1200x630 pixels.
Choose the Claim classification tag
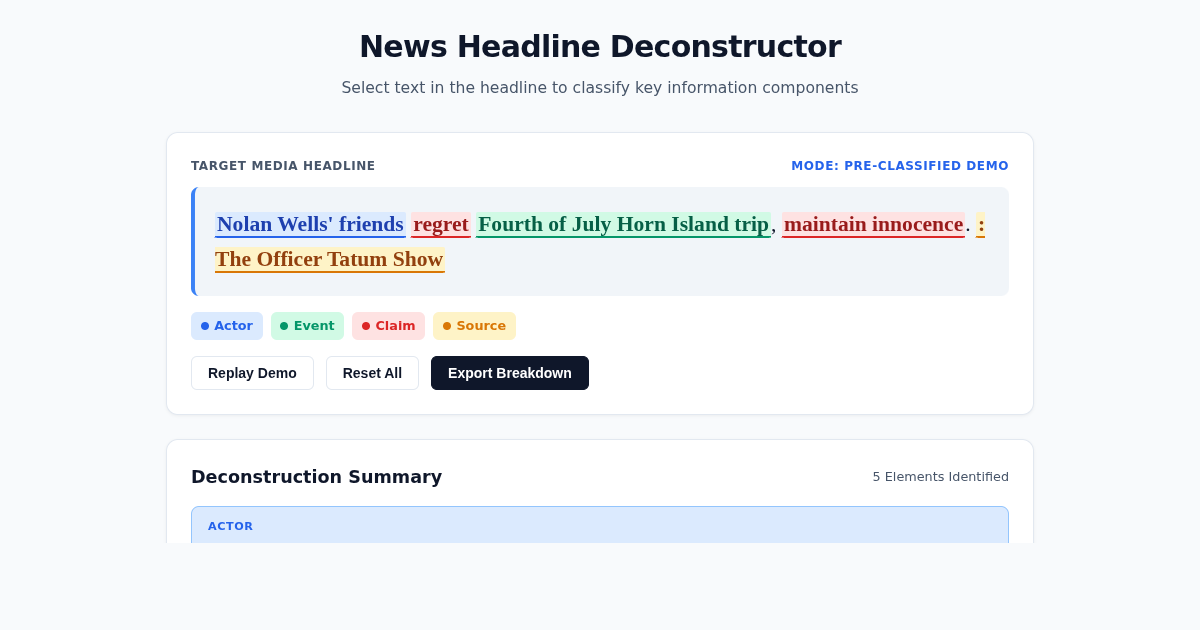388,326
